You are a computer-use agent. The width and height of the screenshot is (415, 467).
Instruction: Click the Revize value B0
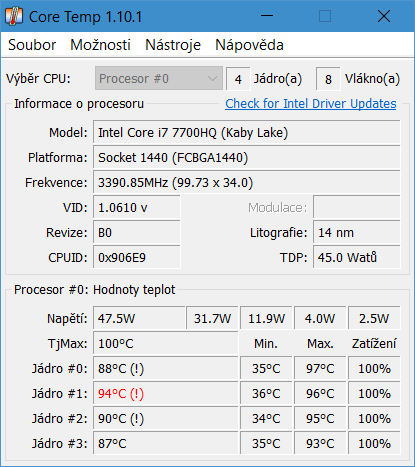pos(137,233)
